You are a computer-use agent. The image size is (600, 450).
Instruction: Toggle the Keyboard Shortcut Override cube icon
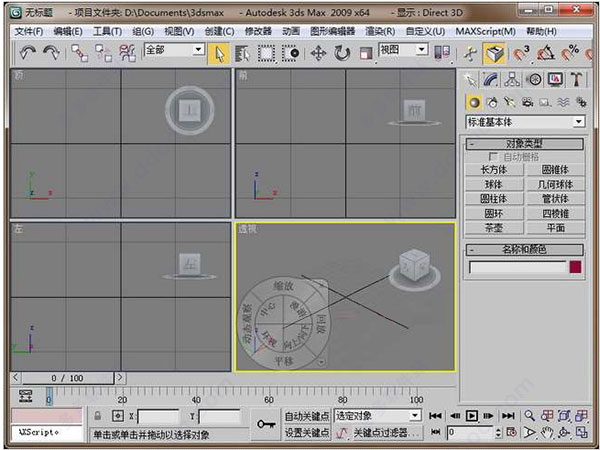(x=495, y=54)
